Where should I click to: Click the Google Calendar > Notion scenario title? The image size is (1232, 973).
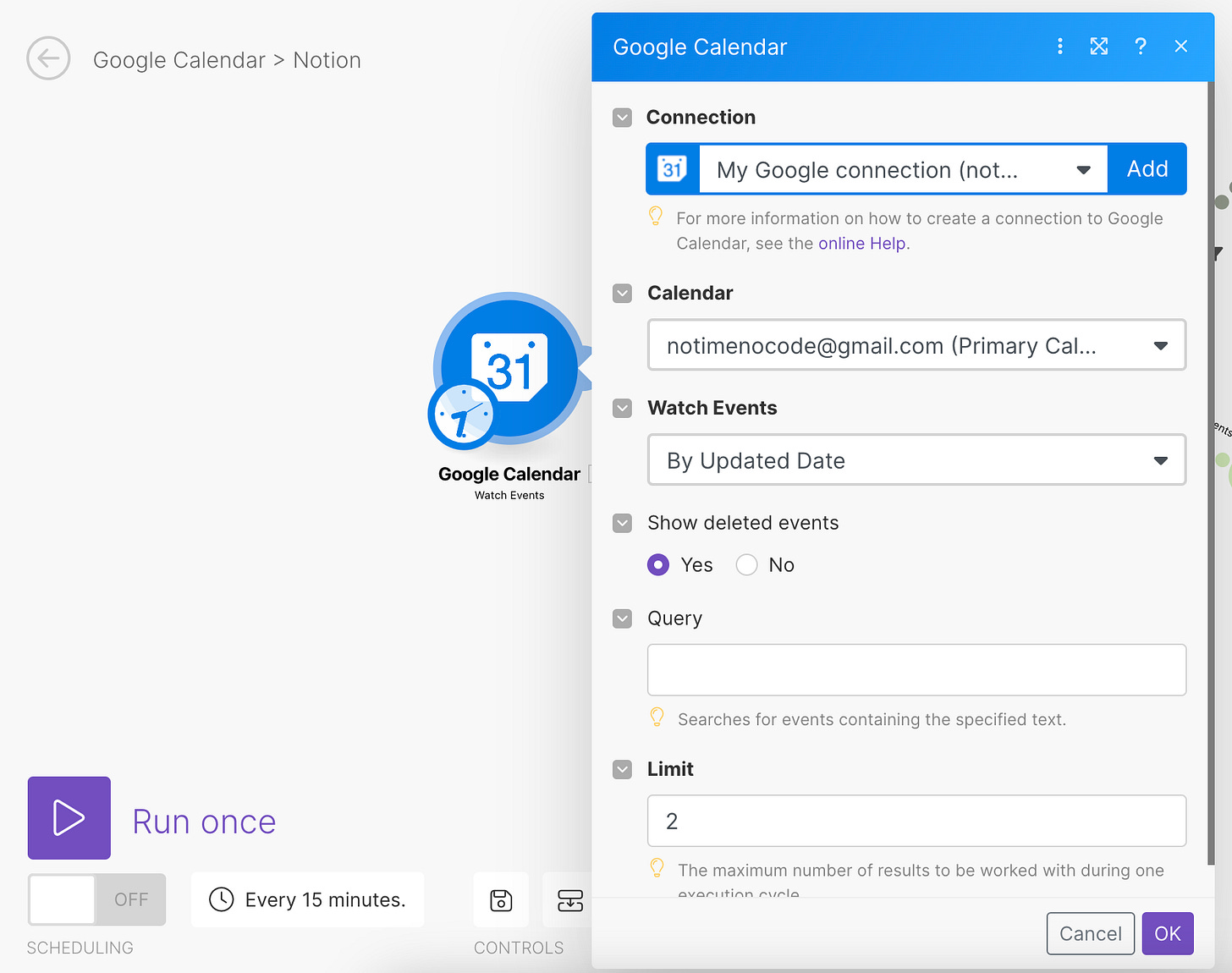point(227,60)
